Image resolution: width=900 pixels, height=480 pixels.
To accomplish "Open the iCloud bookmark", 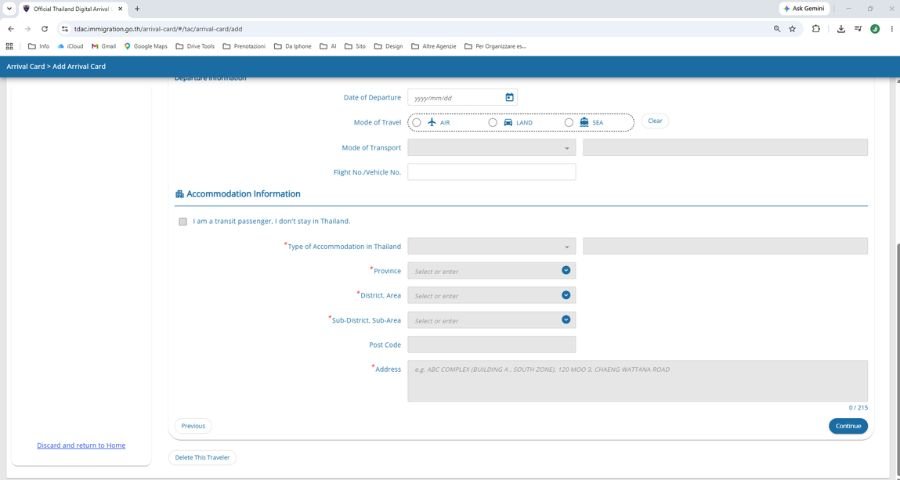I will coord(70,46).
